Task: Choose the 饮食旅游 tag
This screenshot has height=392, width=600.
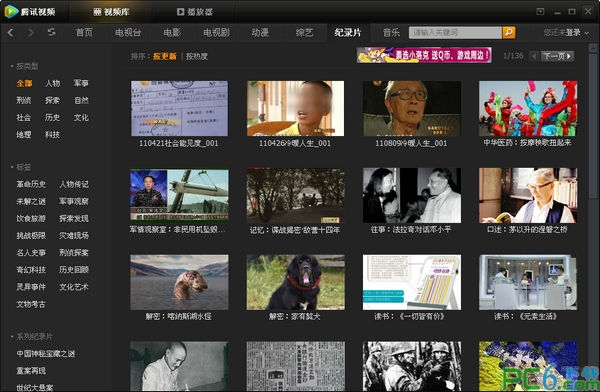Action: click(31, 218)
